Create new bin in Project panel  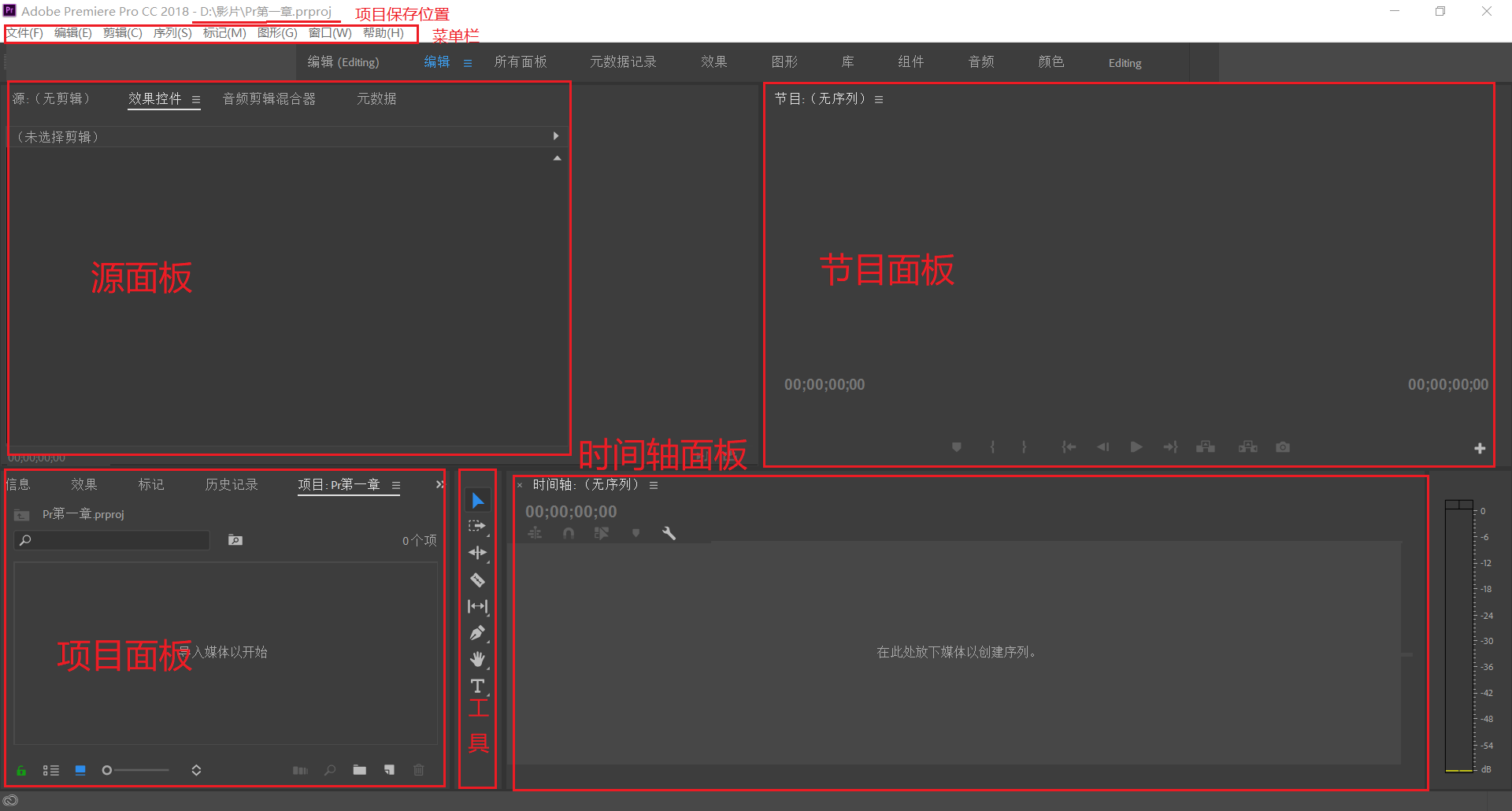coord(360,770)
